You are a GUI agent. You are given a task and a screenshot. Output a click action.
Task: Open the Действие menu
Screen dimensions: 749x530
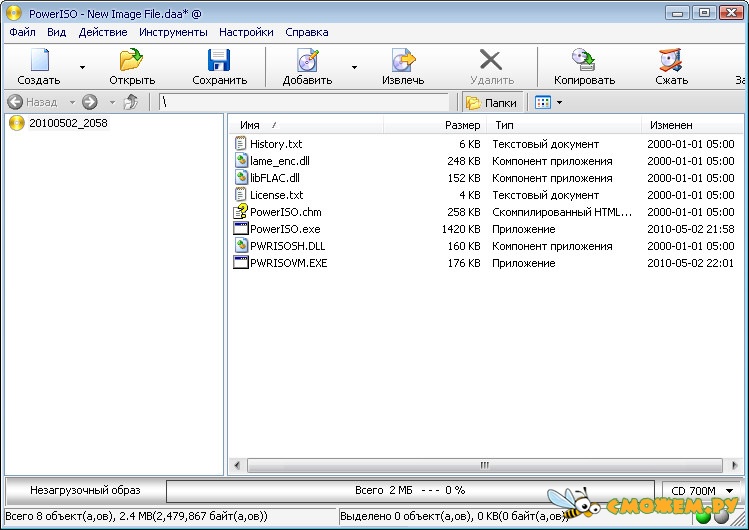(x=103, y=32)
